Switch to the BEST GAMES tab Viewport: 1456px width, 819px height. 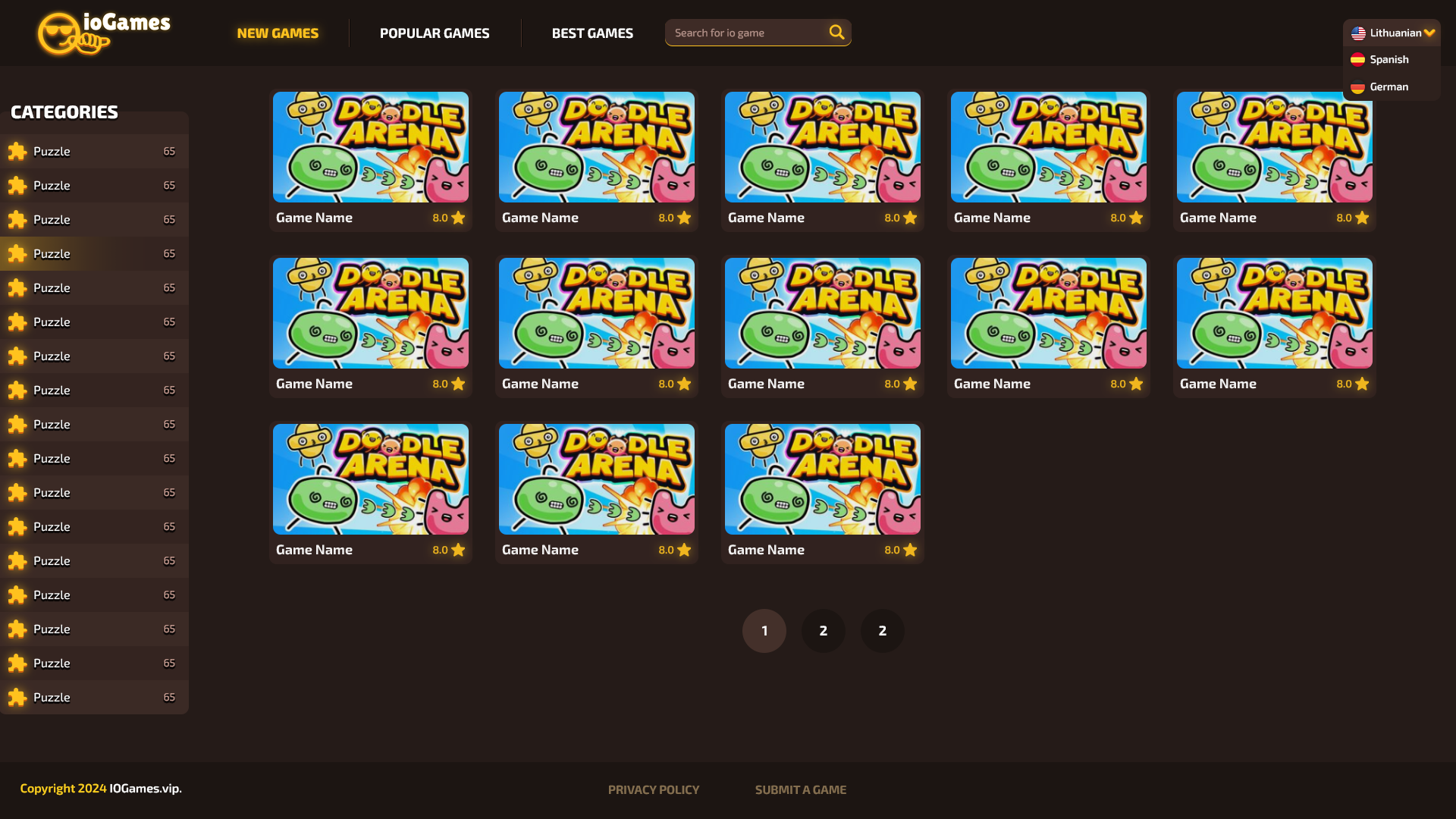tap(592, 33)
